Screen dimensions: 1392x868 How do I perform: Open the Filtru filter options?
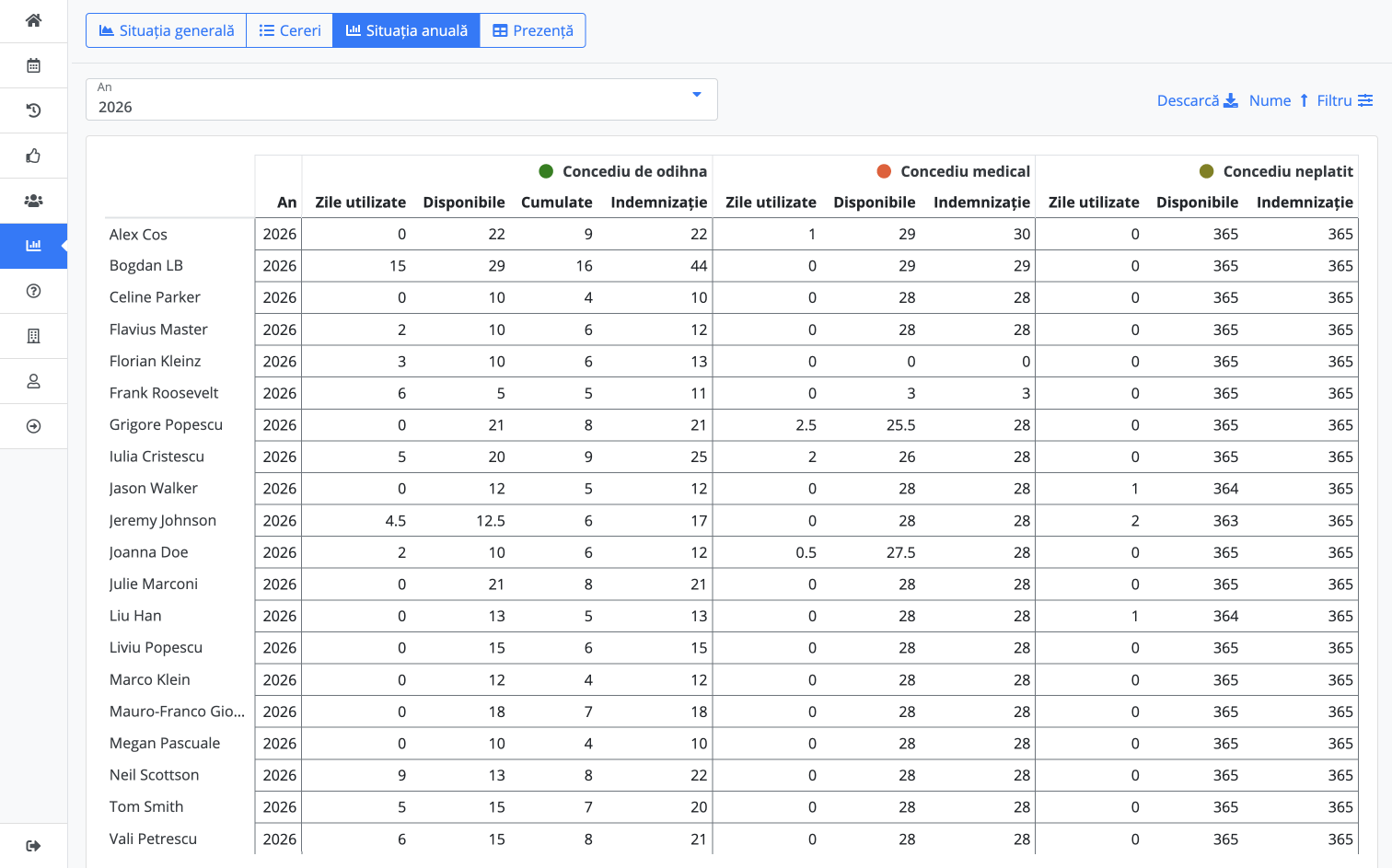pyautogui.click(x=1344, y=100)
